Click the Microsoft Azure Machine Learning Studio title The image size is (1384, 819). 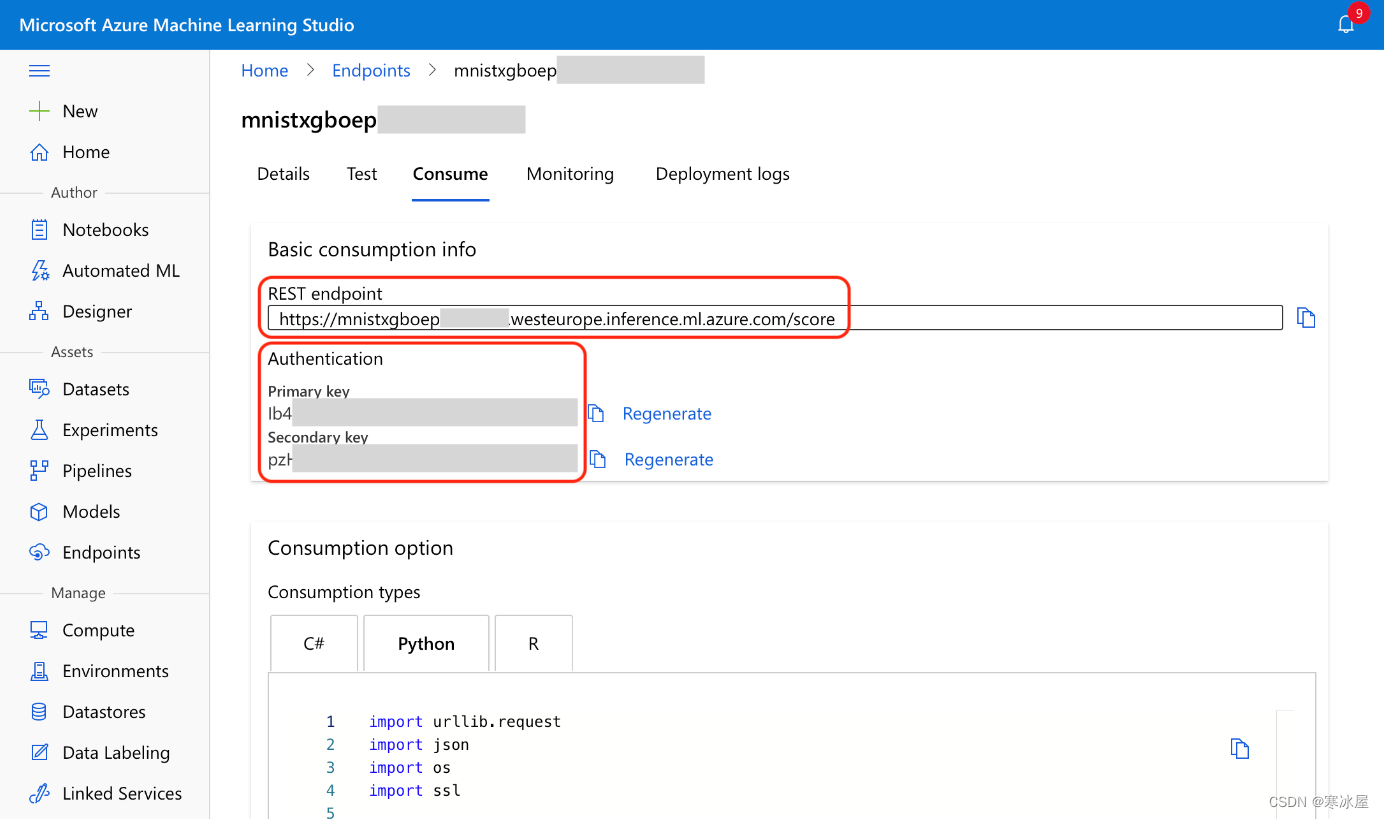coord(187,25)
